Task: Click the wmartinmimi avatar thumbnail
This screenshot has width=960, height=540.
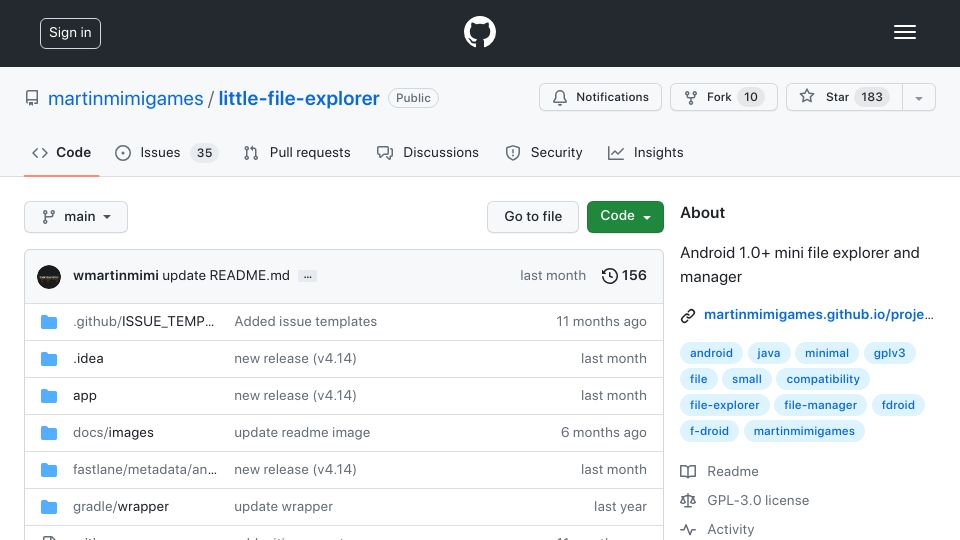Action: 49,277
